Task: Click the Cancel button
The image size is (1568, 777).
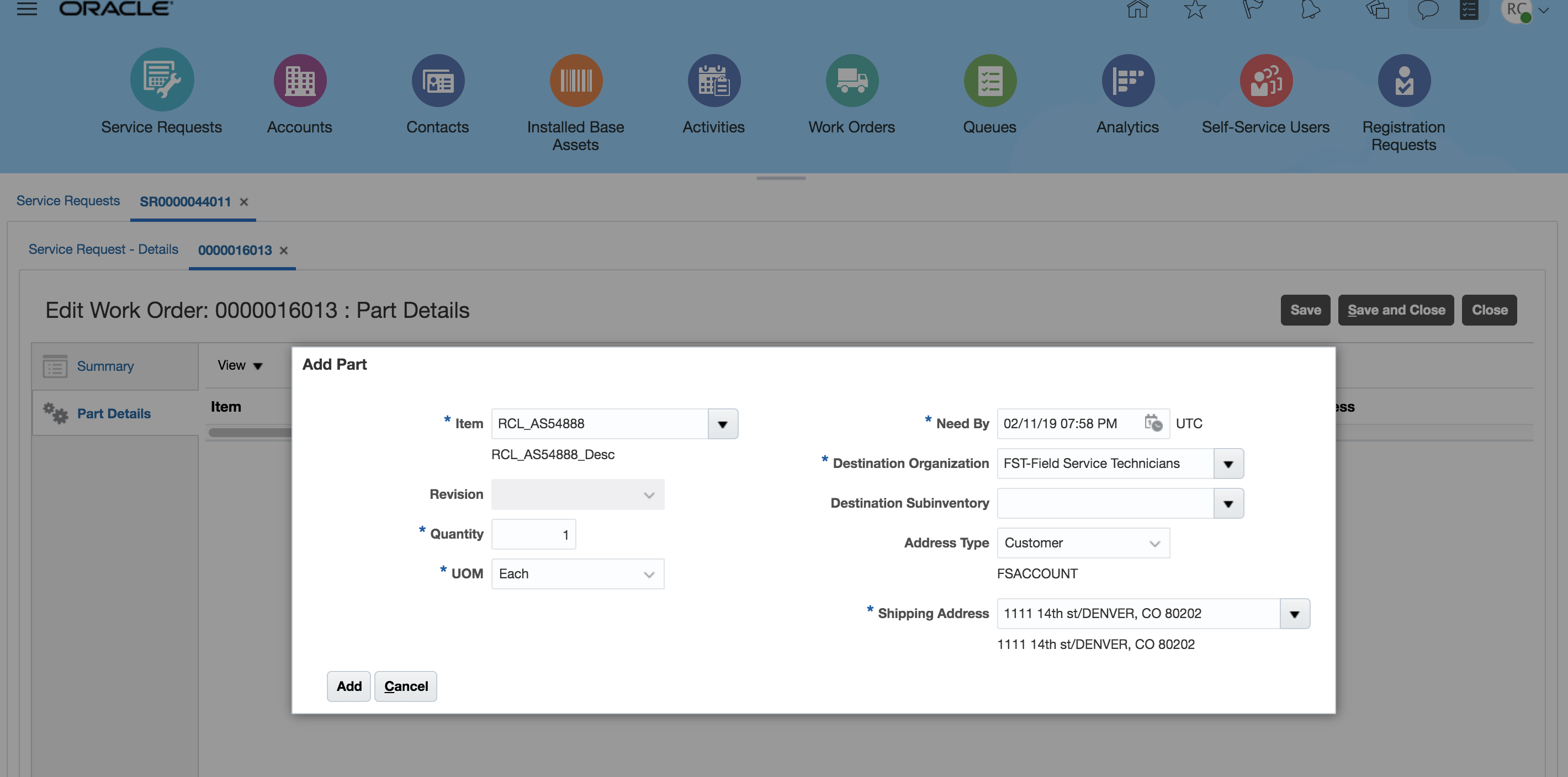Action: coord(405,686)
